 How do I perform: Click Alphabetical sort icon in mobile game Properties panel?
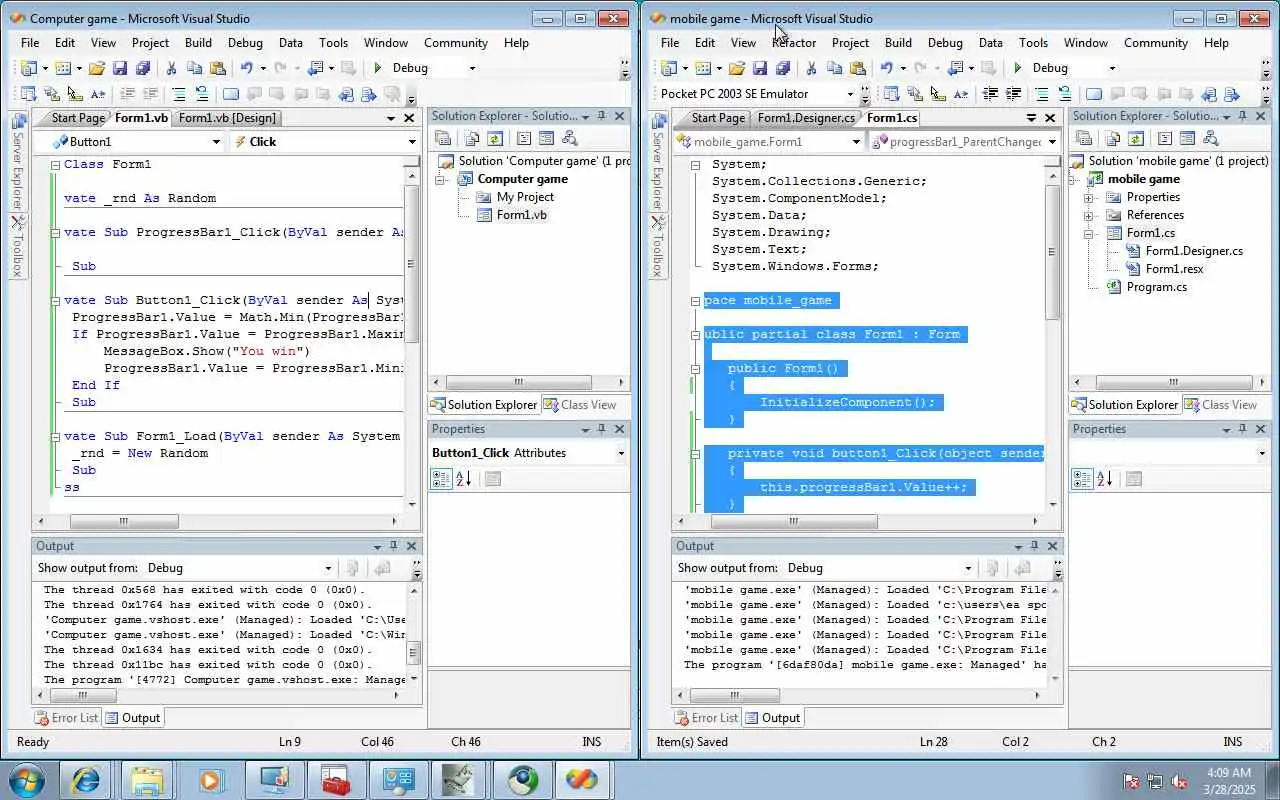point(1104,479)
